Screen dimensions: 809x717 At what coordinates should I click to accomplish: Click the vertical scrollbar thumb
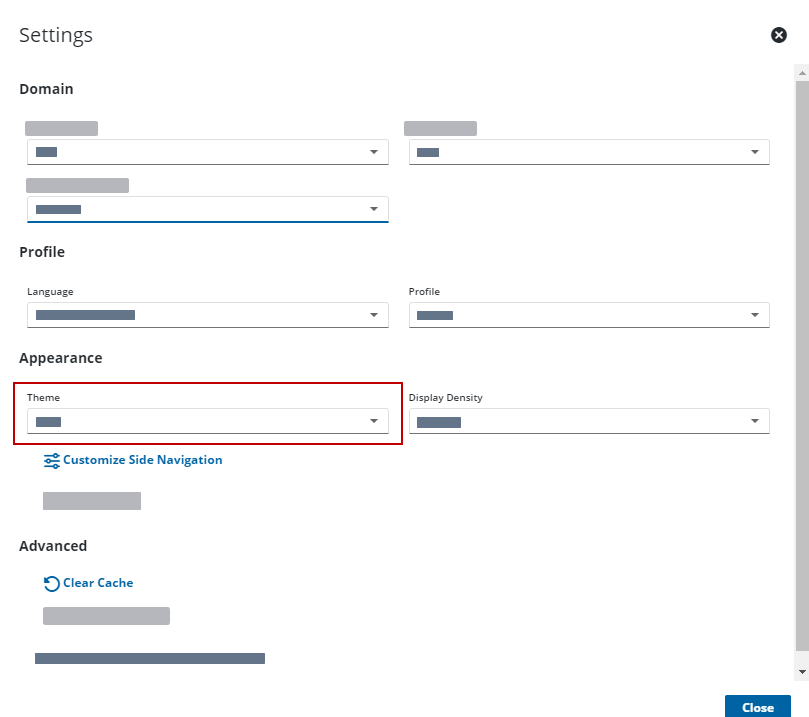[802, 366]
